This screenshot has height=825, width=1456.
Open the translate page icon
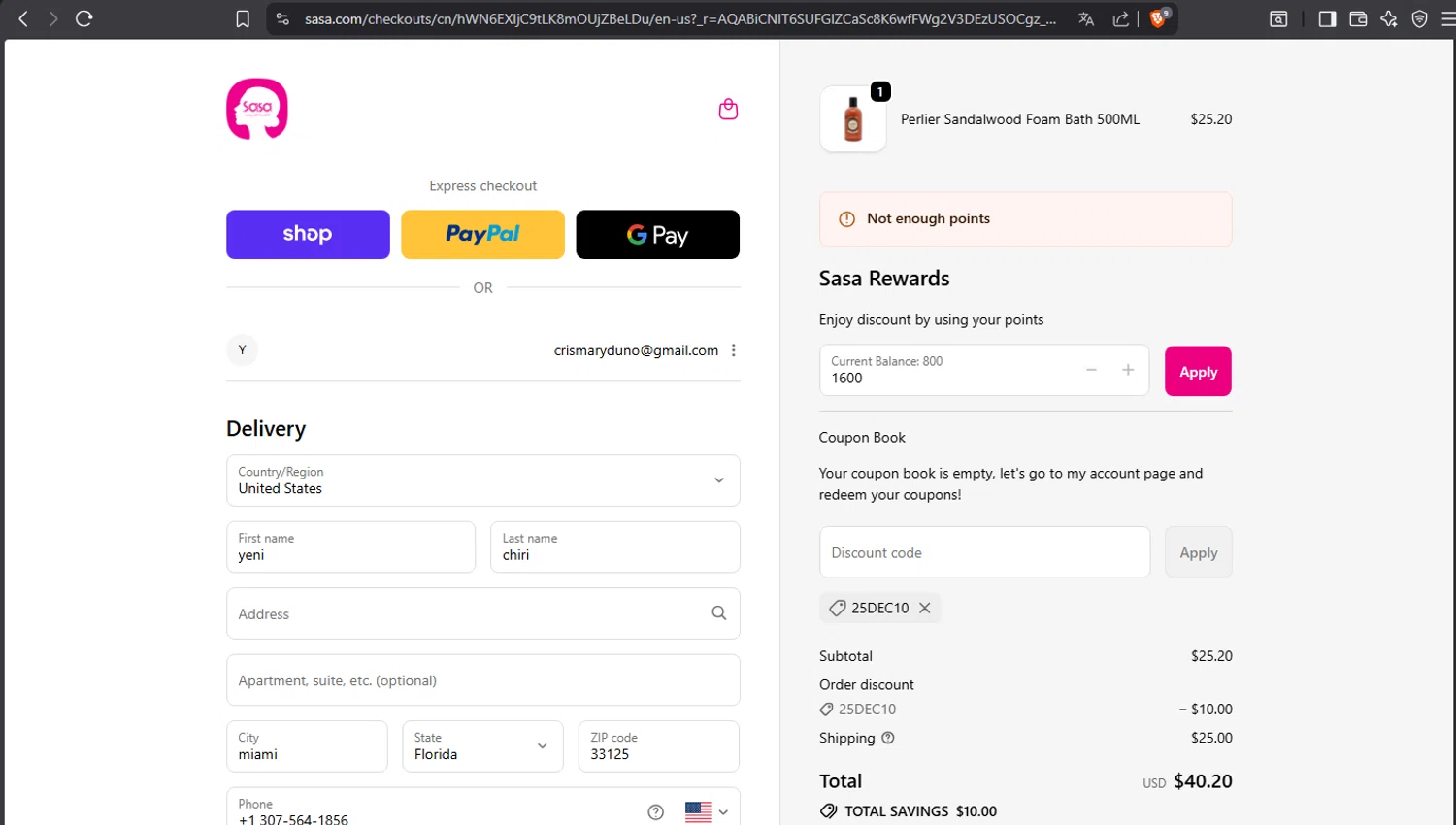1086,19
